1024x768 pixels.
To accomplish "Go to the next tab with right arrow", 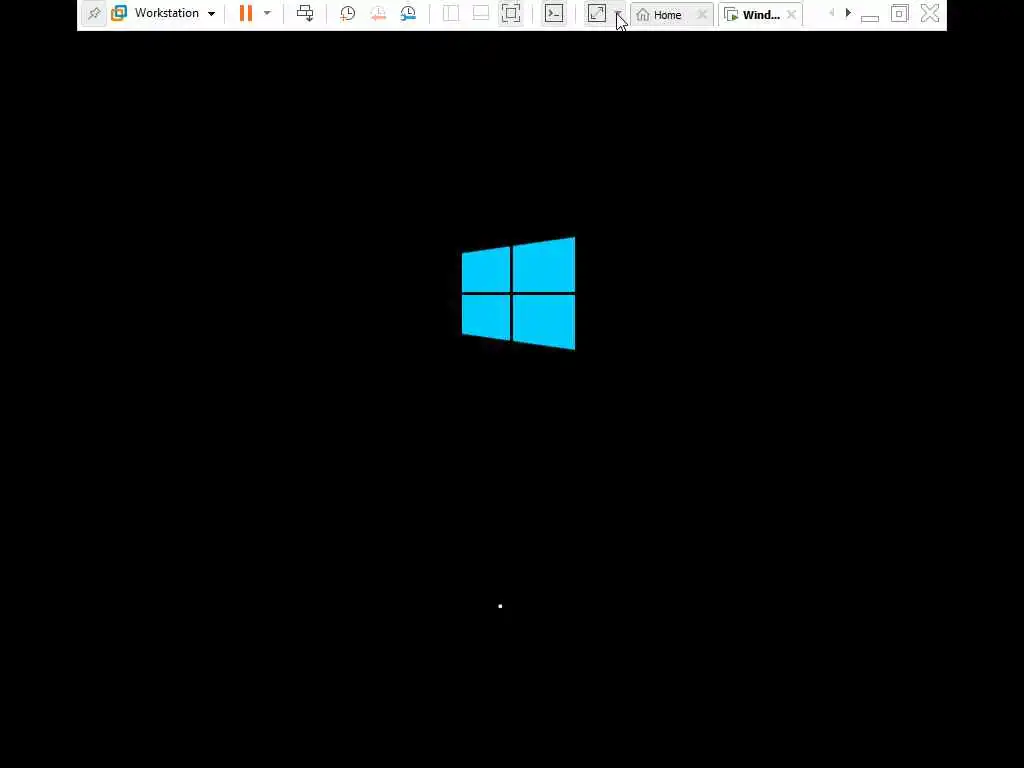I will 848,13.
